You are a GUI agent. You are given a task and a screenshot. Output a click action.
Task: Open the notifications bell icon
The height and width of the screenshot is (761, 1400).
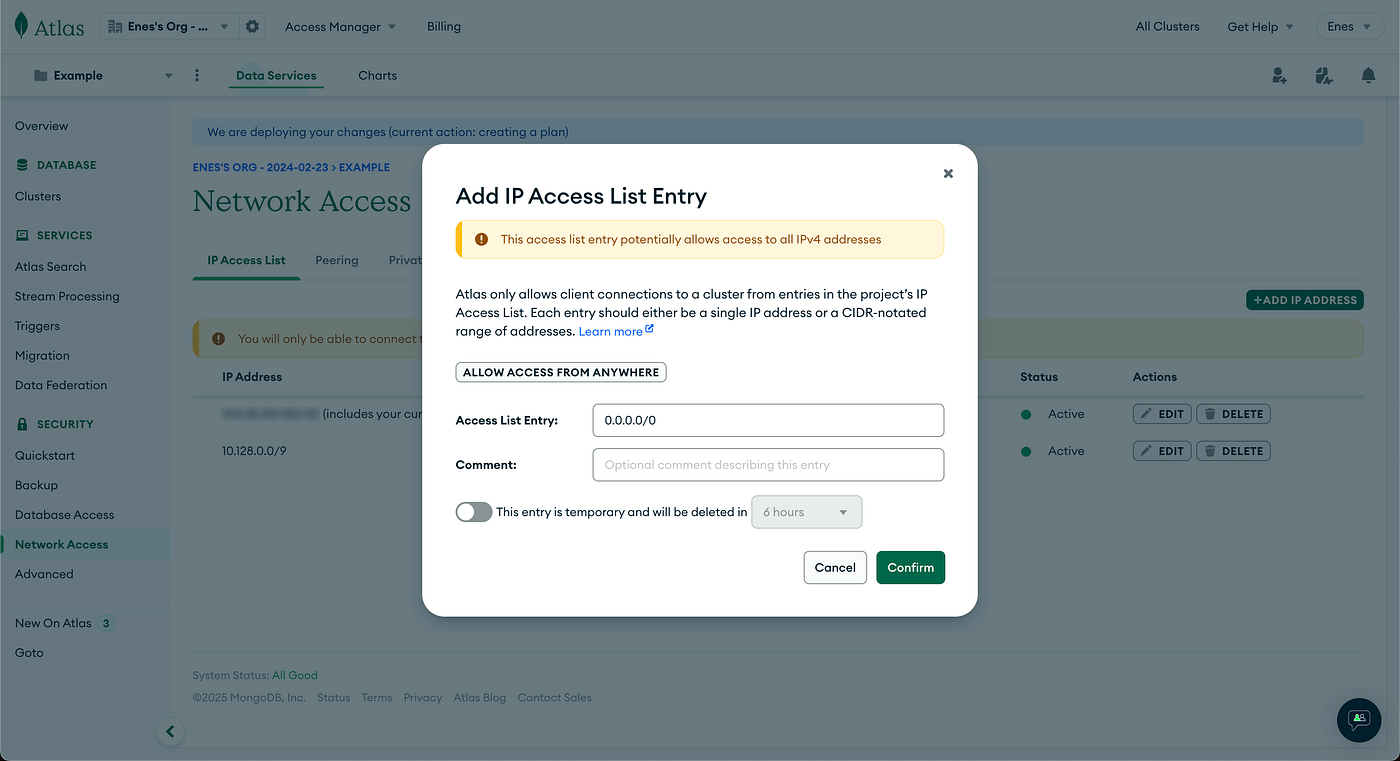click(x=1368, y=75)
